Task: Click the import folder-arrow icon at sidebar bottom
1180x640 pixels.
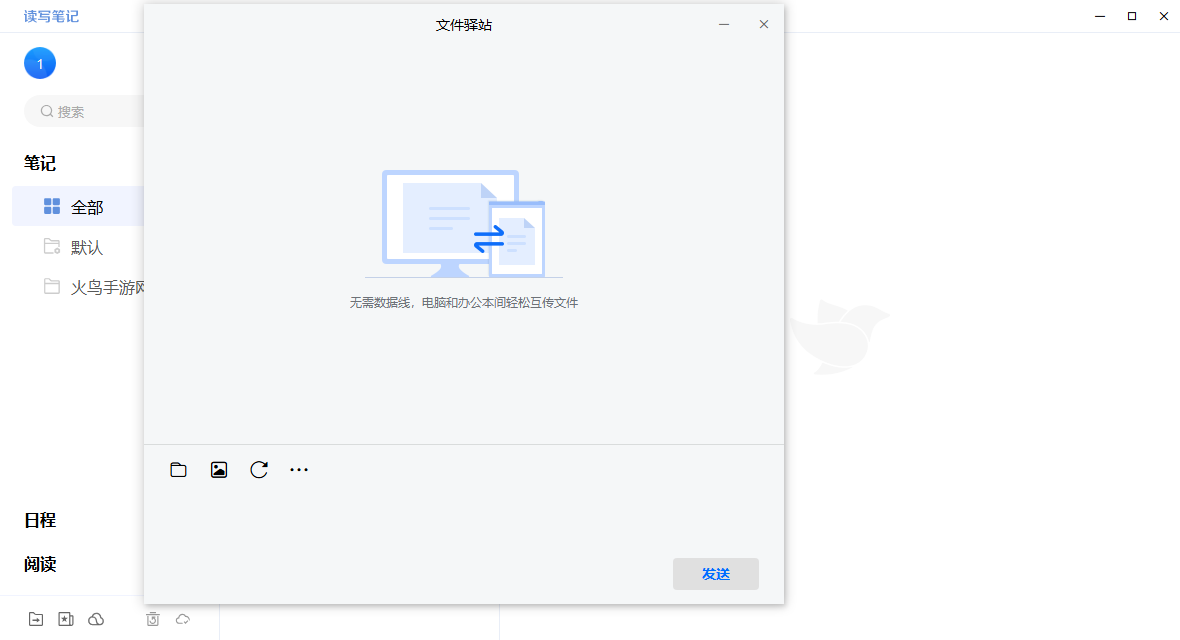Action: [36, 619]
